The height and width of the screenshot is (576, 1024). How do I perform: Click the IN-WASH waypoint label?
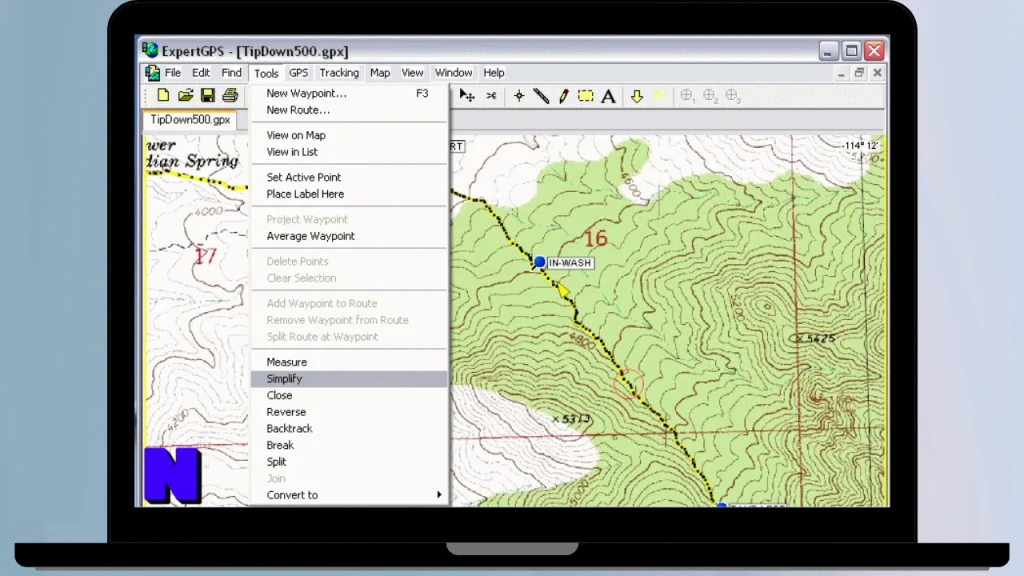[570, 263]
